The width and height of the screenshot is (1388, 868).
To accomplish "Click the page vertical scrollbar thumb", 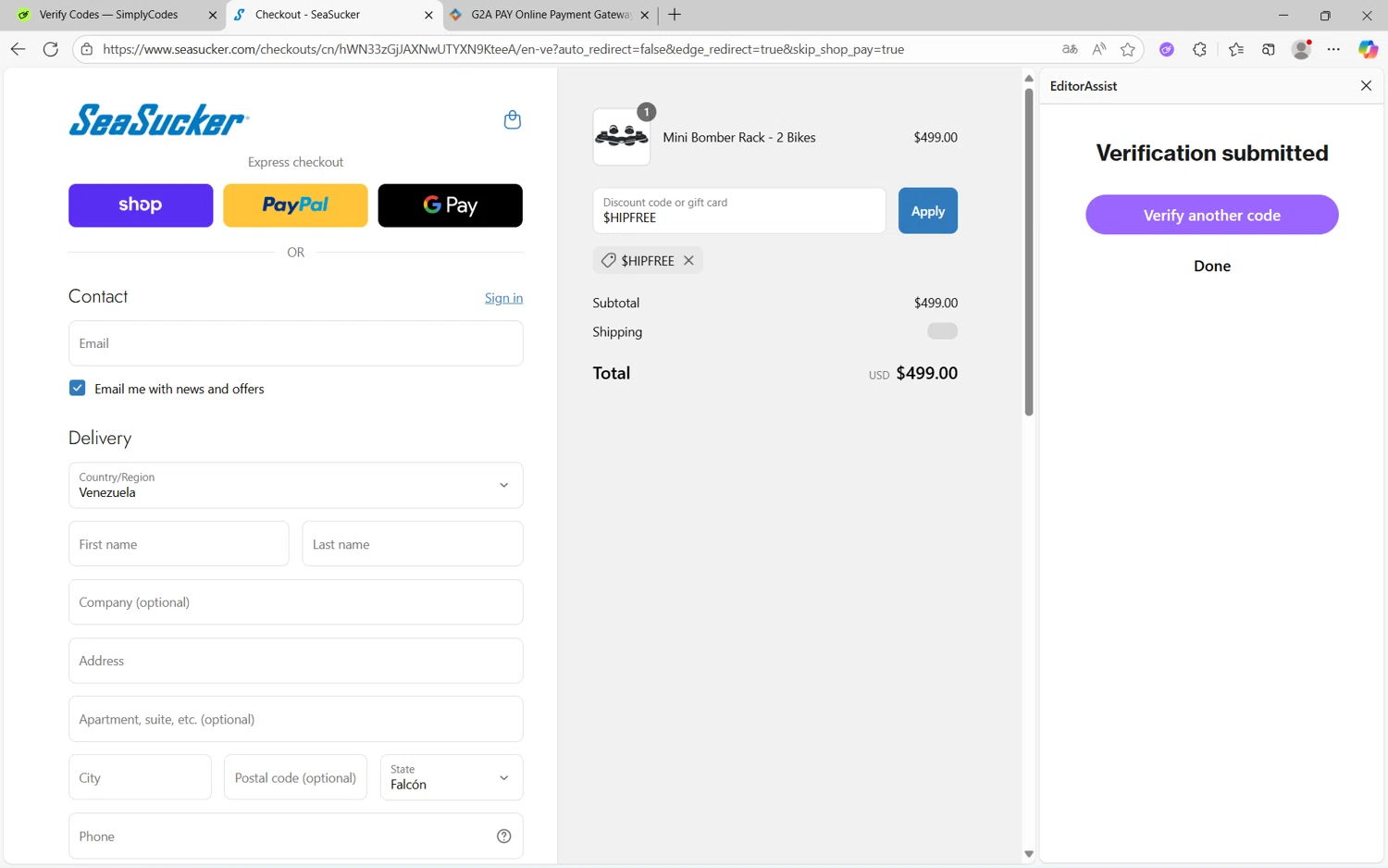I will coord(1028,252).
